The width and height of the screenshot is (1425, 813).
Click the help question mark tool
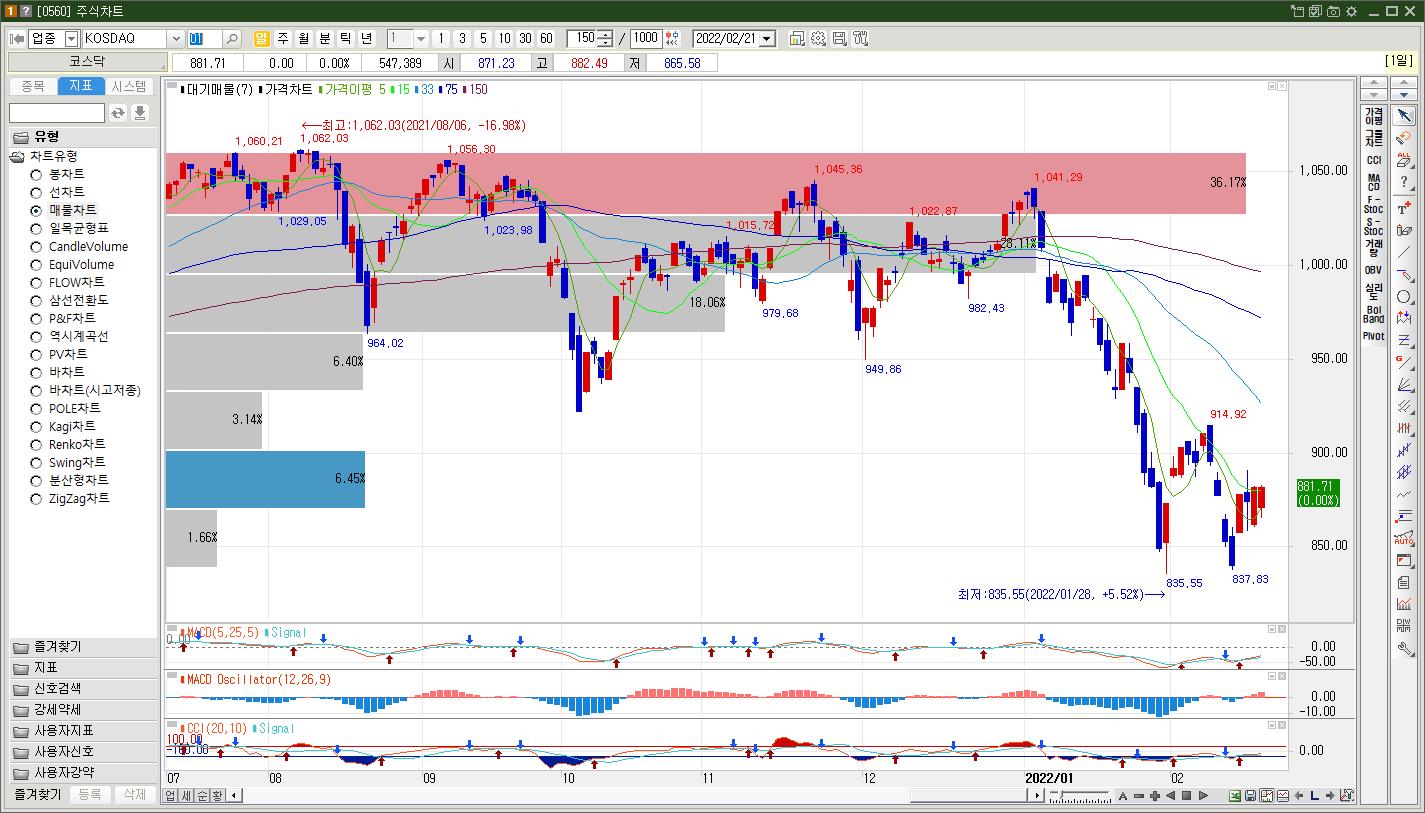[x=1404, y=184]
